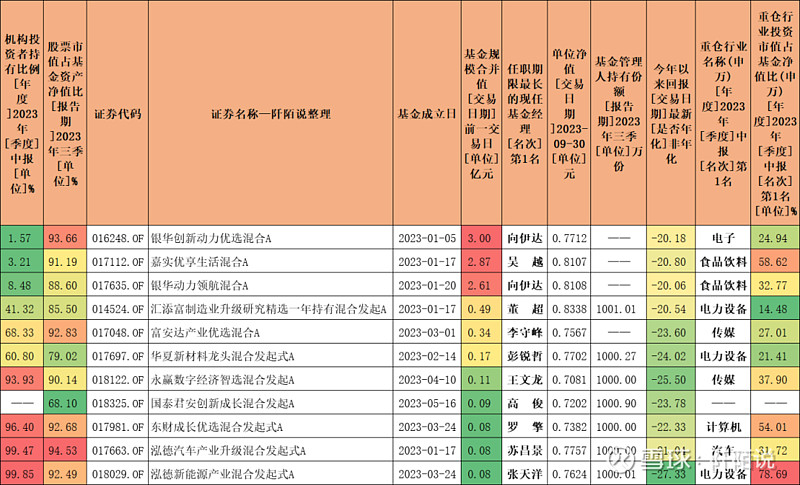Select inception date 2023-03-01
The height and width of the screenshot is (485, 800).
pyautogui.click(x=427, y=333)
